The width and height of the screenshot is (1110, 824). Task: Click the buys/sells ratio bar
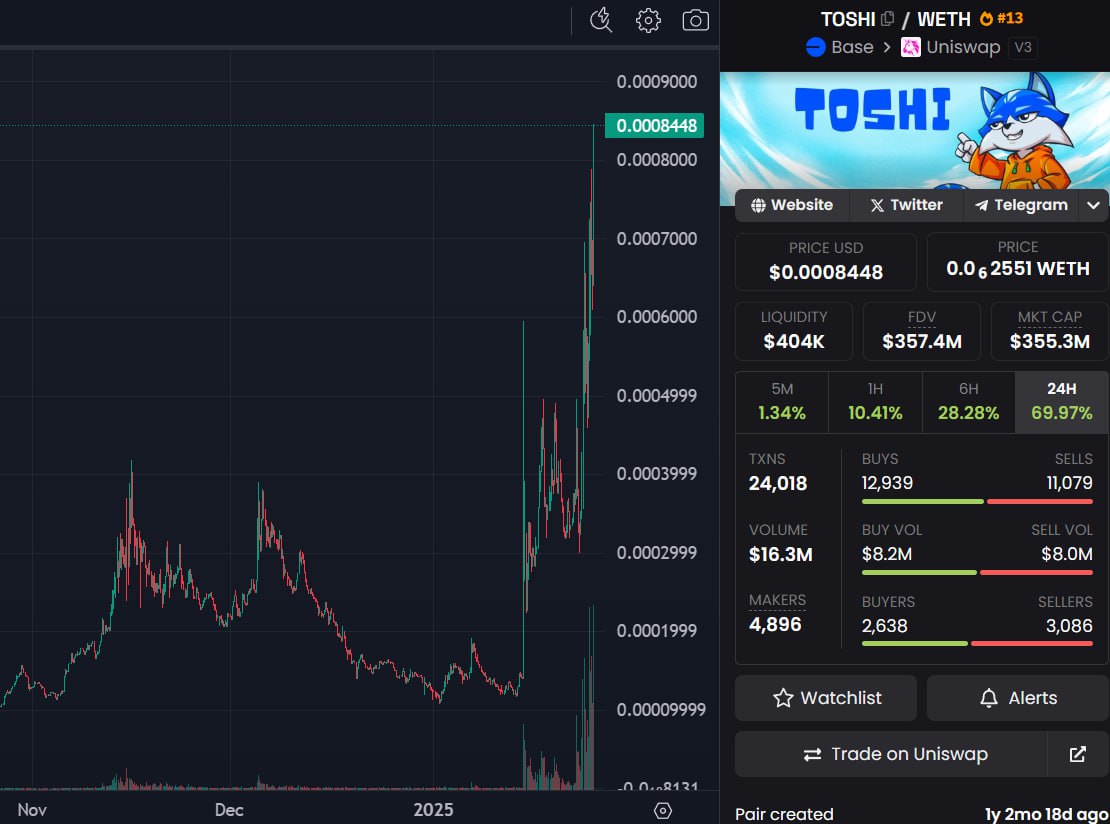coord(977,501)
